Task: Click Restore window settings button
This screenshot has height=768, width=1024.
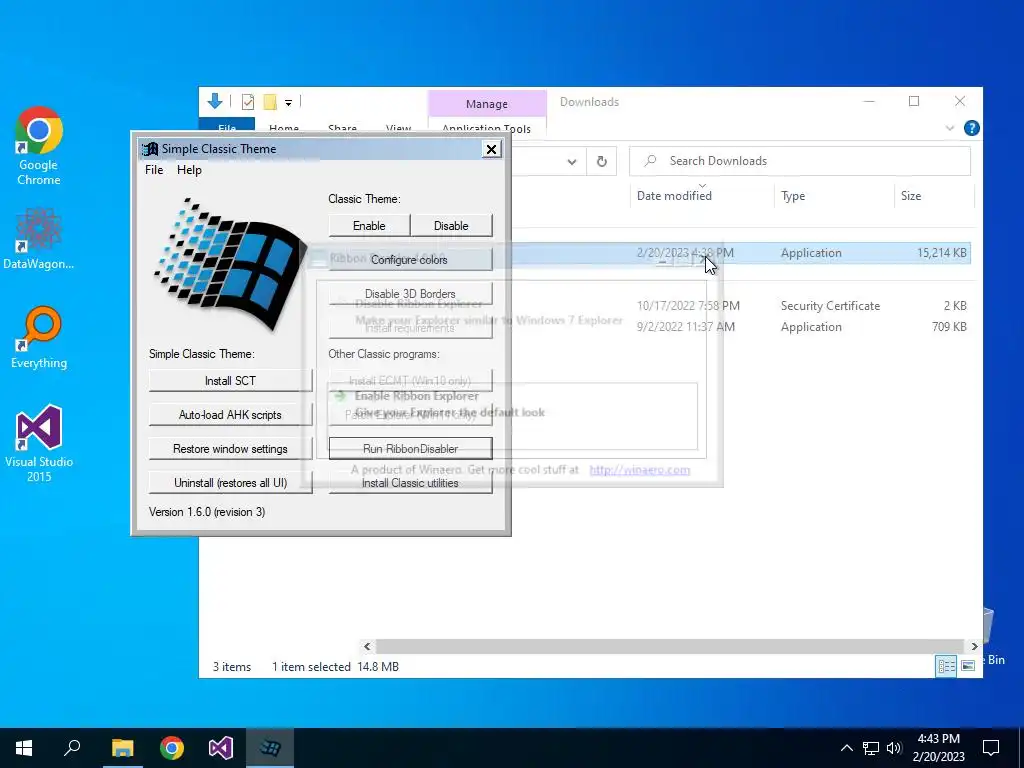Action: point(231,449)
